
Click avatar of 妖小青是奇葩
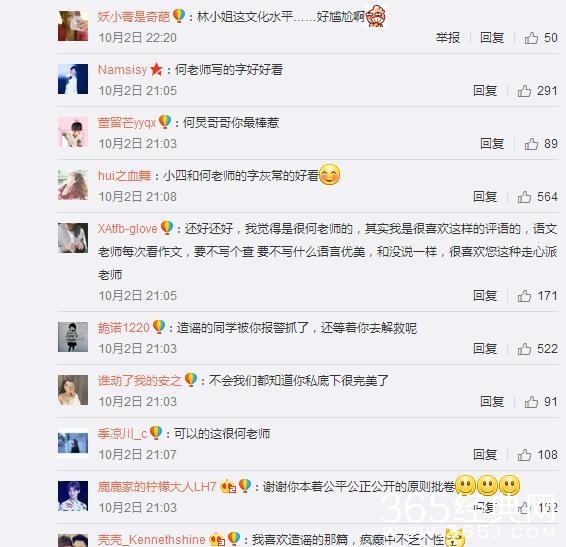[x=73, y=26]
